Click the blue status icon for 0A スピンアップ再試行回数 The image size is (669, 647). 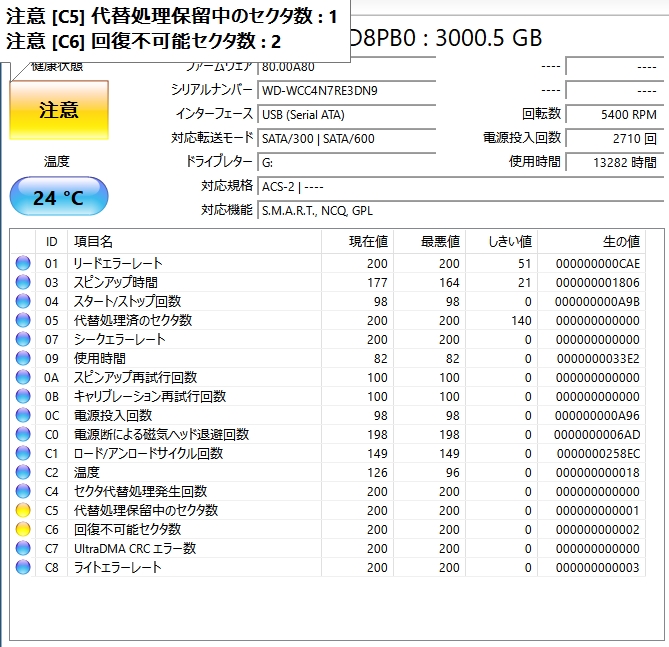[x=23, y=377]
